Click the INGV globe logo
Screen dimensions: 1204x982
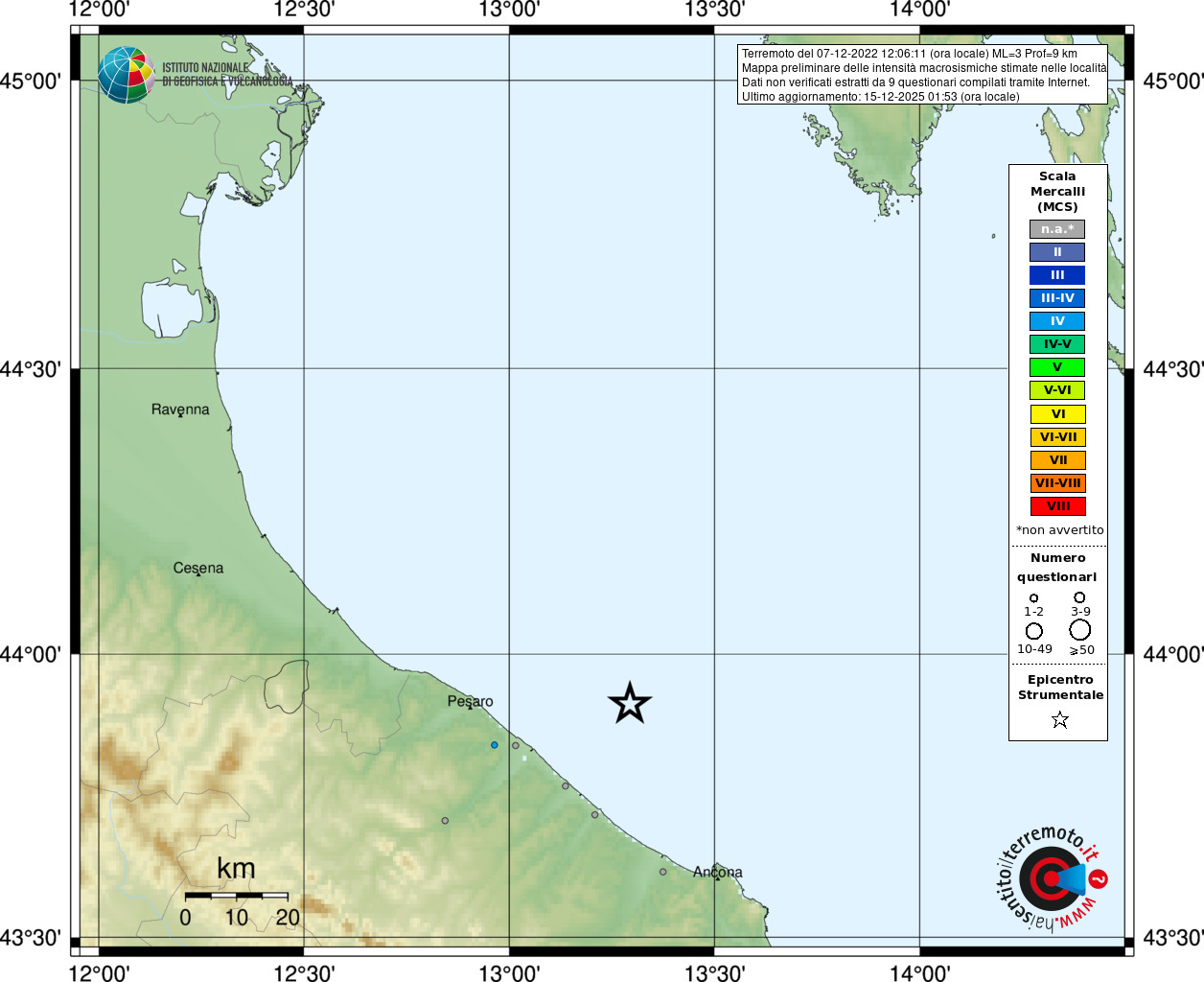(x=126, y=75)
